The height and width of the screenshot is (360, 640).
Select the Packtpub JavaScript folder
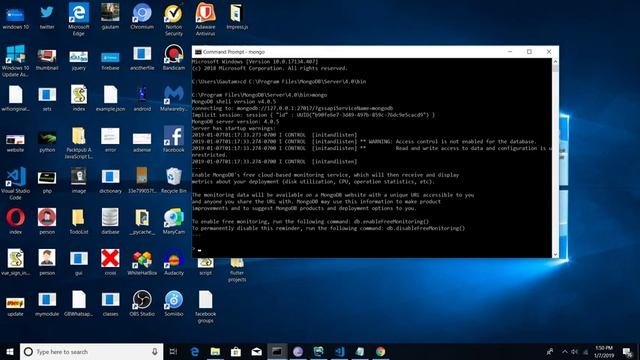coord(78,143)
